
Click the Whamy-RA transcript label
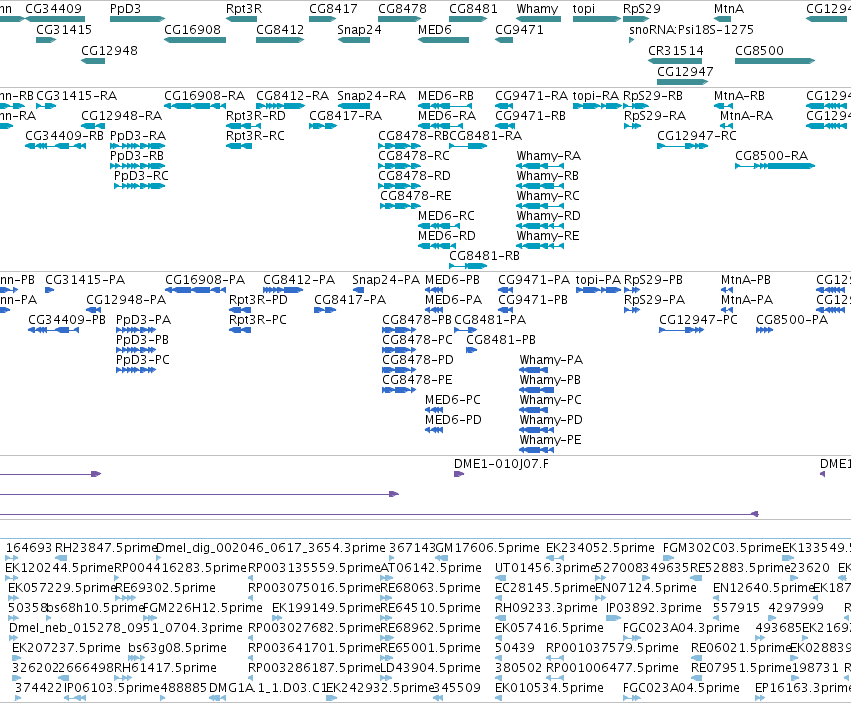pos(549,156)
